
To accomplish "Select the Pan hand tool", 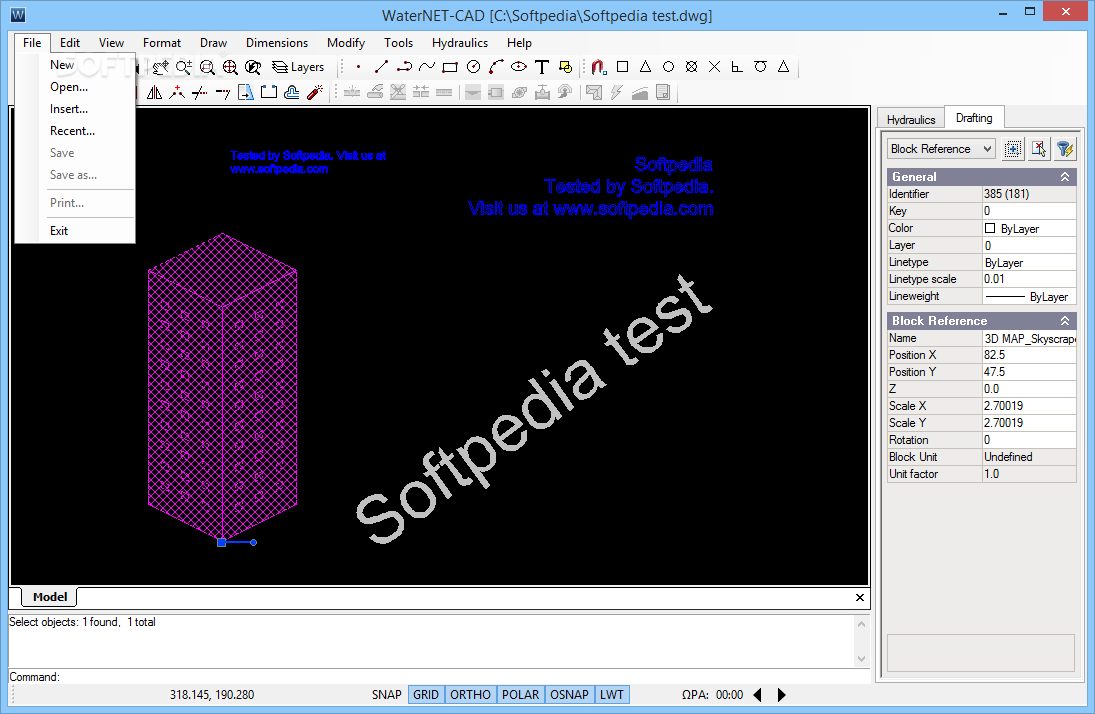I will [x=161, y=67].
